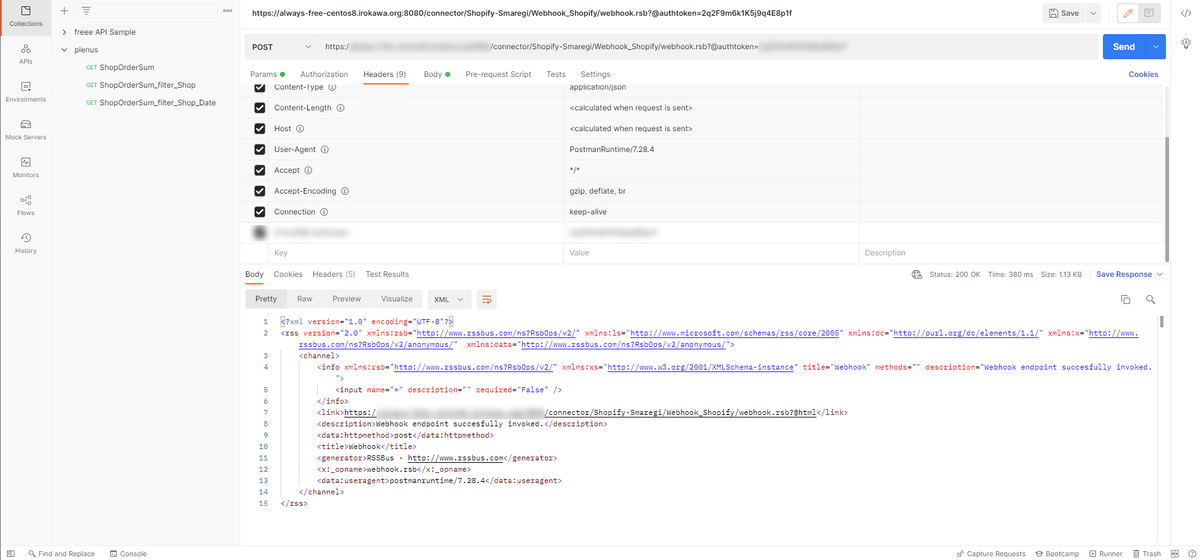Uncheck the Content-Type header checkbox

click(x=260, y=88)
